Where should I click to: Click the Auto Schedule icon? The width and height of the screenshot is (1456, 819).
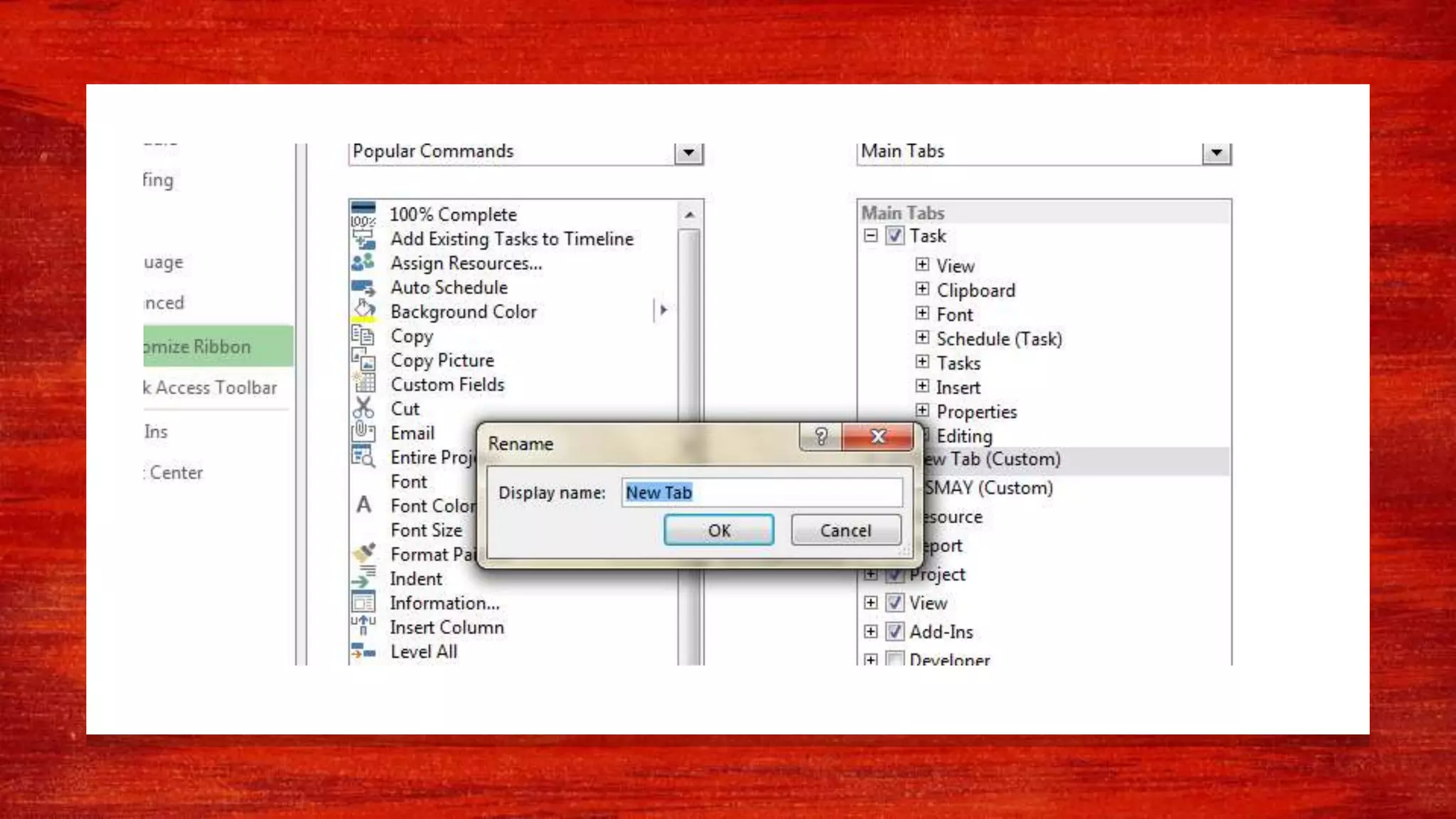click(363, 287)
